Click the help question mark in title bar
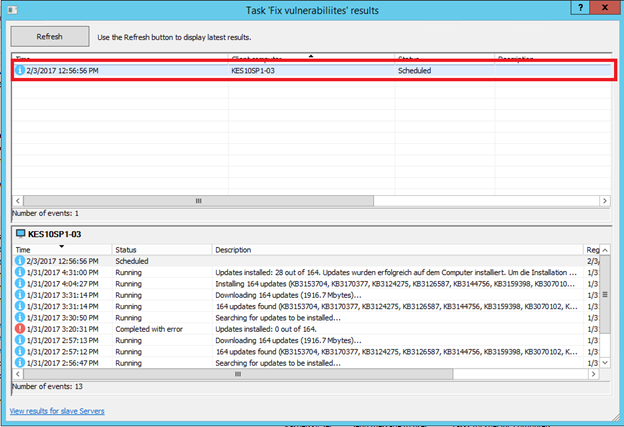 click(x=579, y=7)
